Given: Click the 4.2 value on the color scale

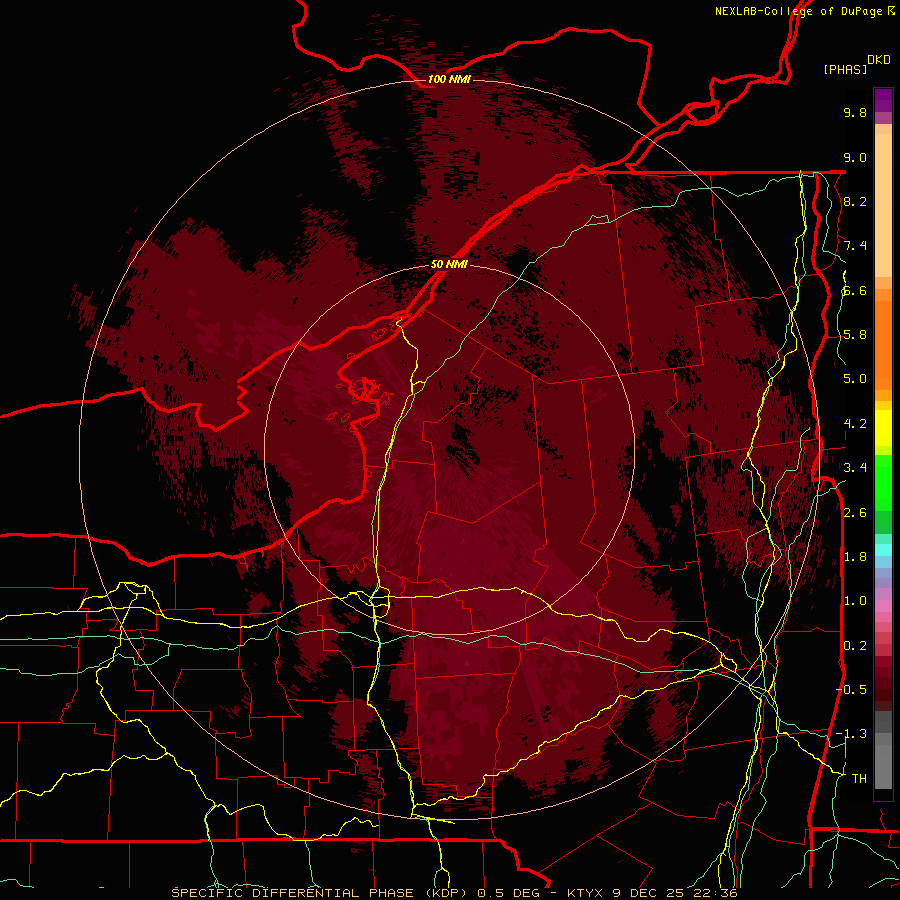Looking at the screenshot, I should 855,424.
